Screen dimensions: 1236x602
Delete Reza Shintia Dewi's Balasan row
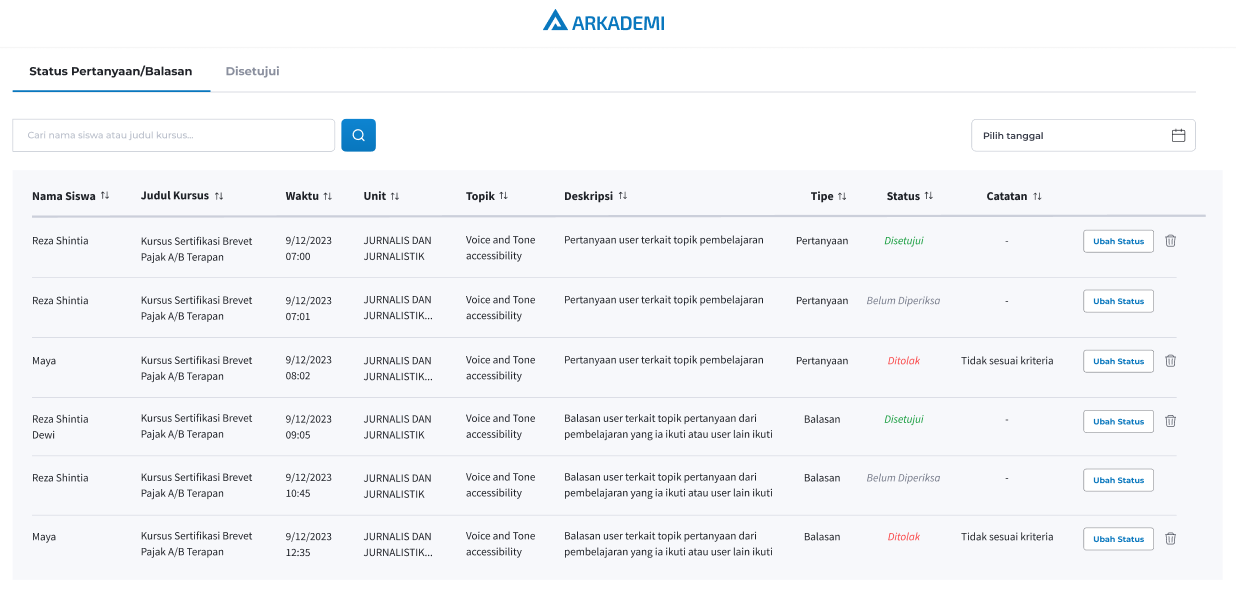coord(1170,421)
